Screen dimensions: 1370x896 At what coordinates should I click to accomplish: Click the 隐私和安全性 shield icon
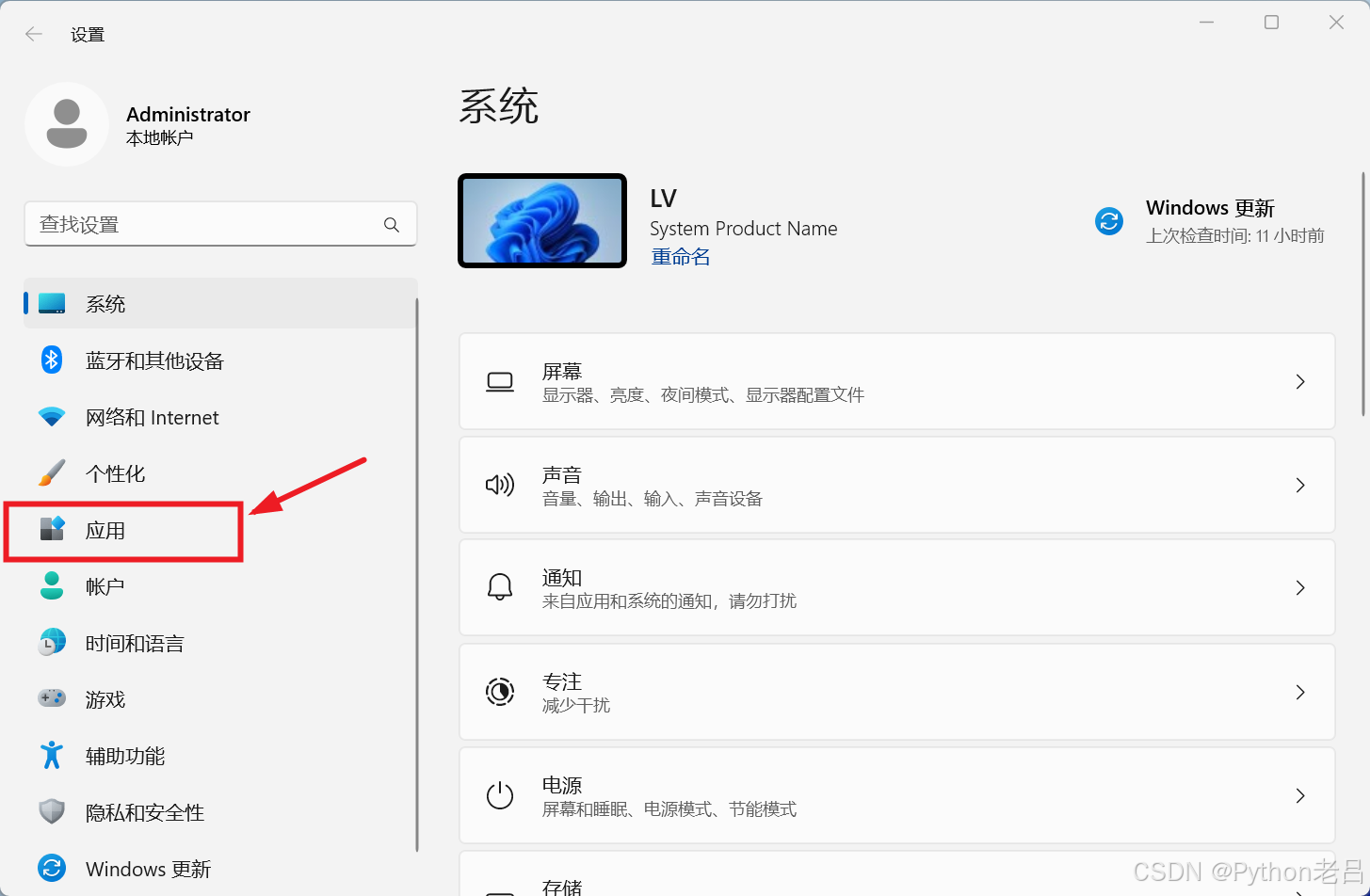pos(52,811)
